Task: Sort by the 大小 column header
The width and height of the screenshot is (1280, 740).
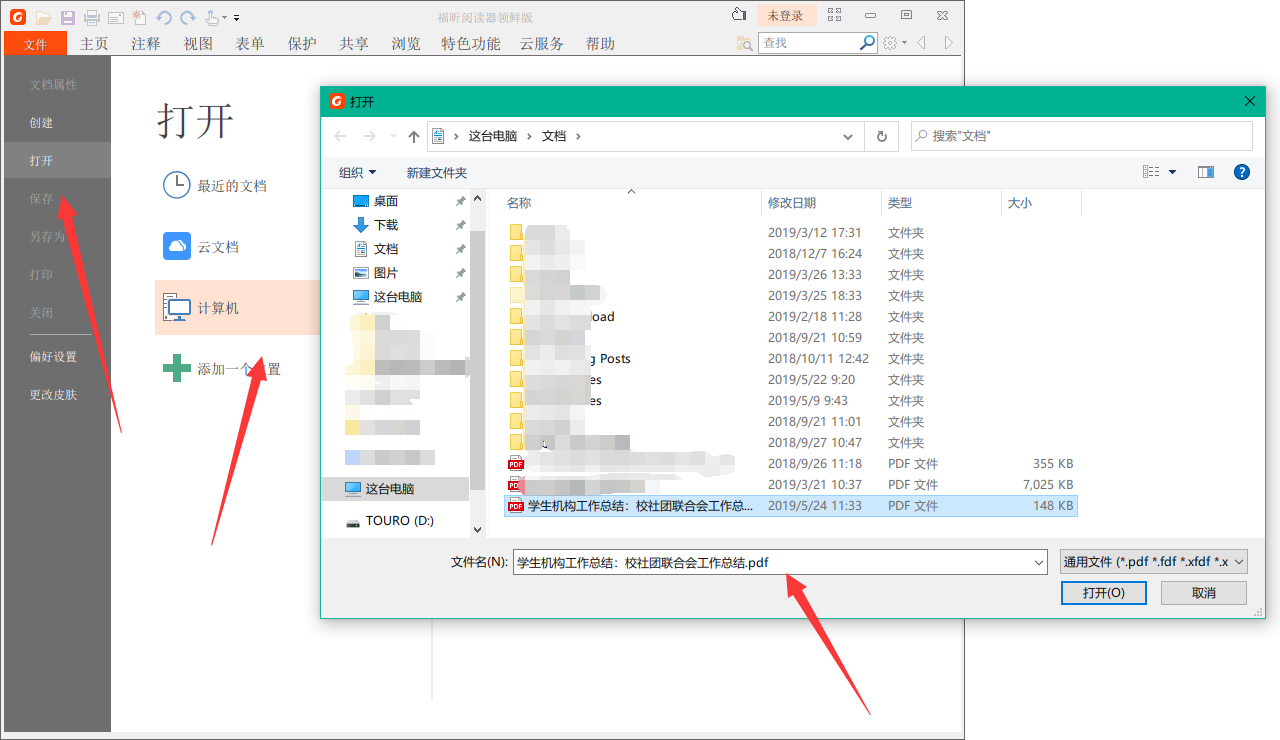Action: tap(1041, 203)
